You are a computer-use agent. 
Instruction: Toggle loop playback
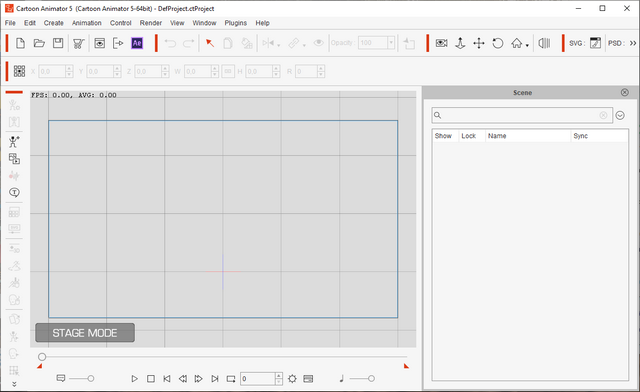(231, 379)
